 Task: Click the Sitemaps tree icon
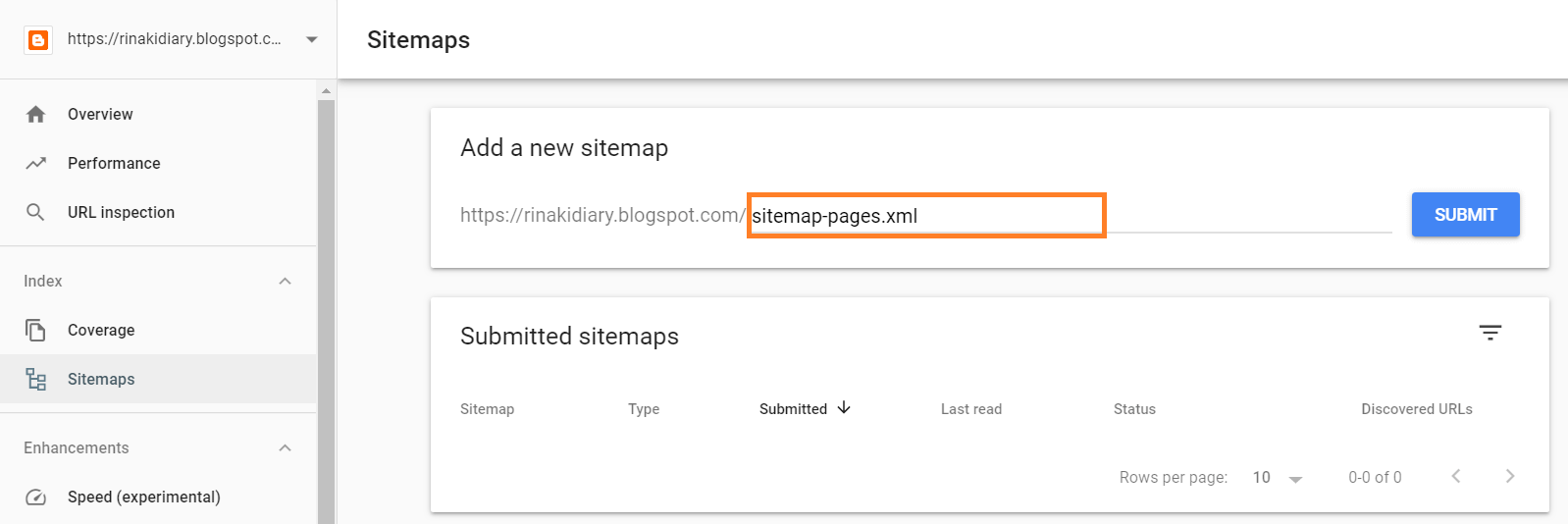(x=36, y=380)
